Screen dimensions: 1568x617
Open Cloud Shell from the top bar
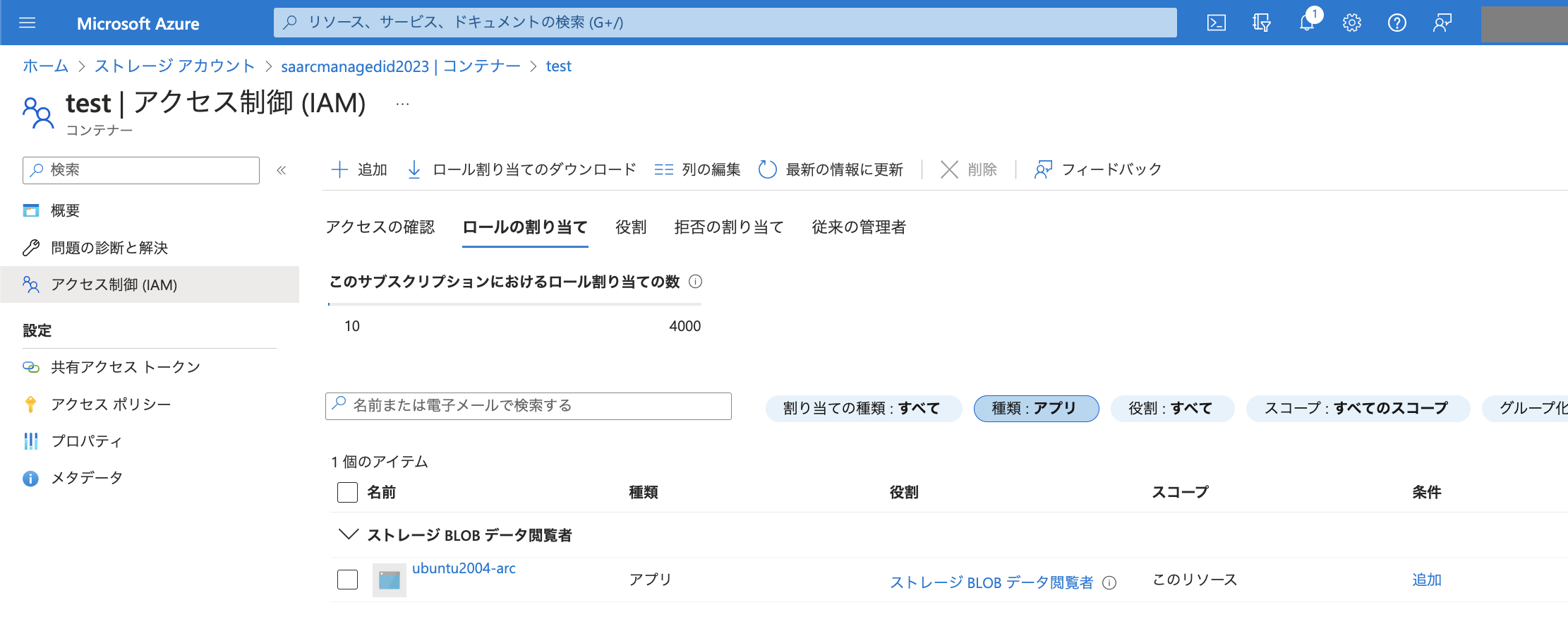1216,23
